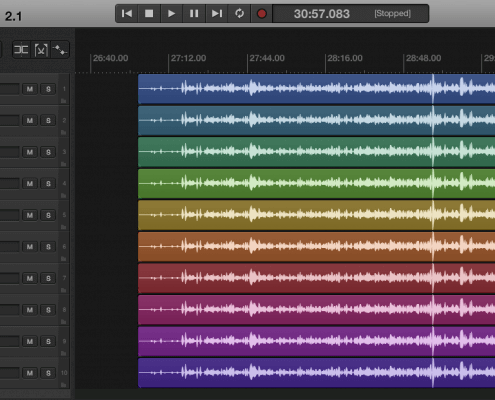Toggle loop playback mode
Image resolution: width=495 pixels, height=400 pixels.
pyautogui.click(x=239, y=14)
